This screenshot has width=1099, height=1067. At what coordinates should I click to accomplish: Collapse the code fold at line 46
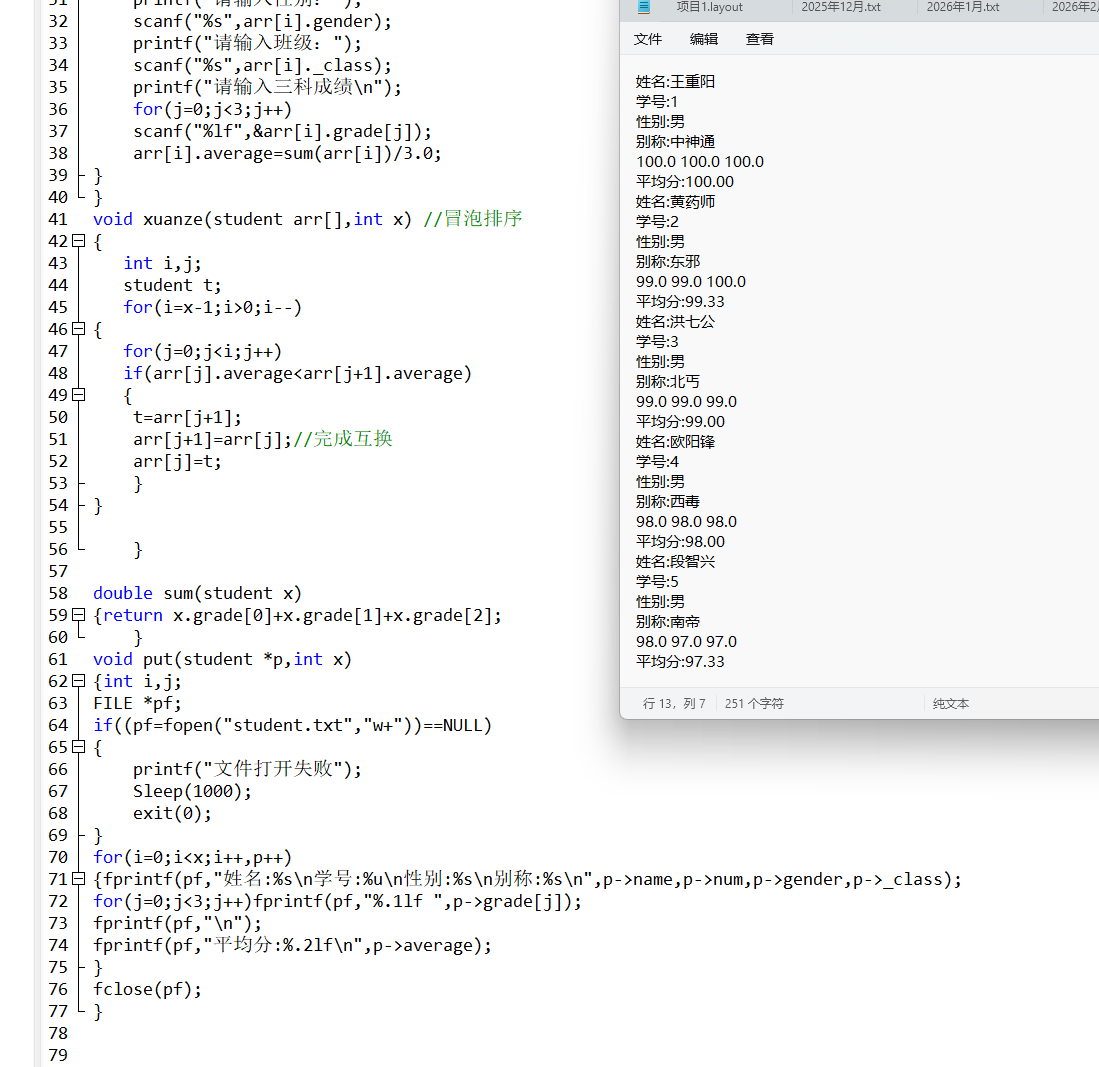click(x=78, y=329)
